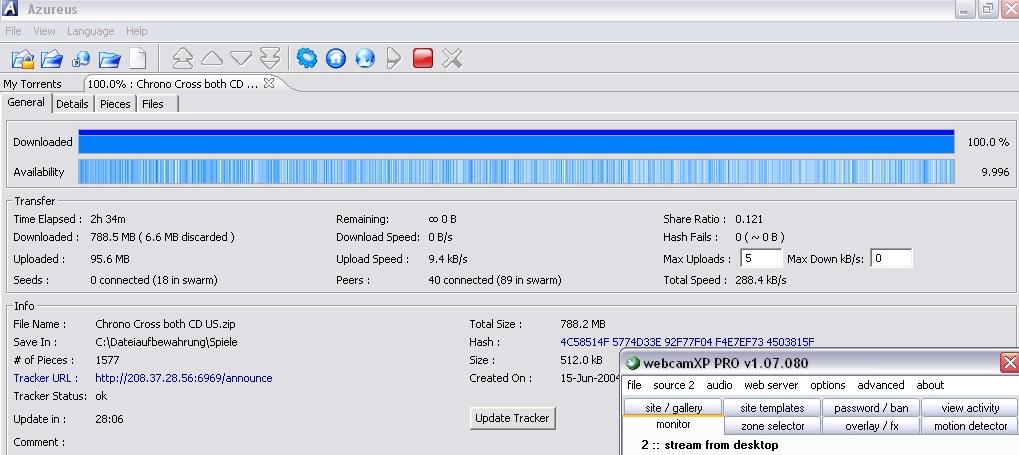The height and width of the screenshot is (455, 1019).
Task: Close the Chrono Cross torrent tab
Action: point(269,83)
